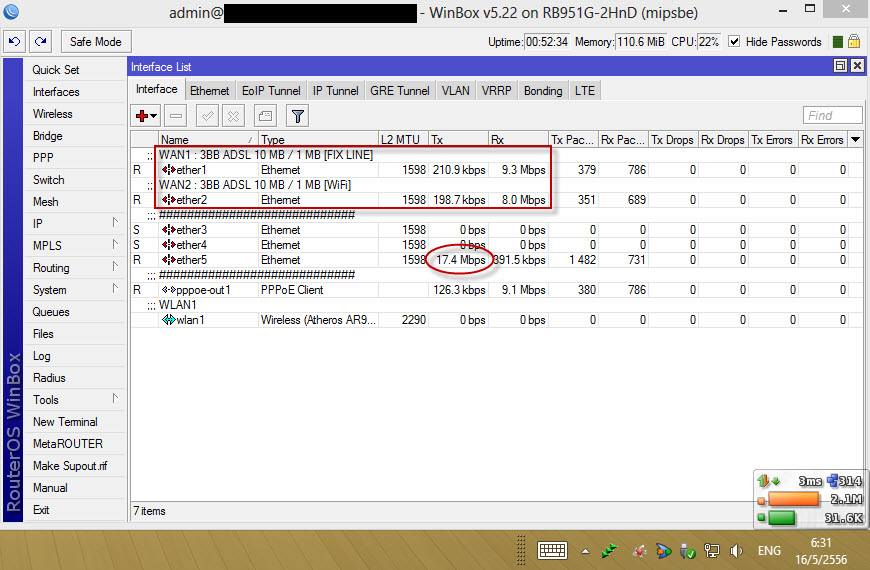This screenshot has height=570, width=870.
Task: Switch to the VRRP tab
Action: click(x=496, y=90)
